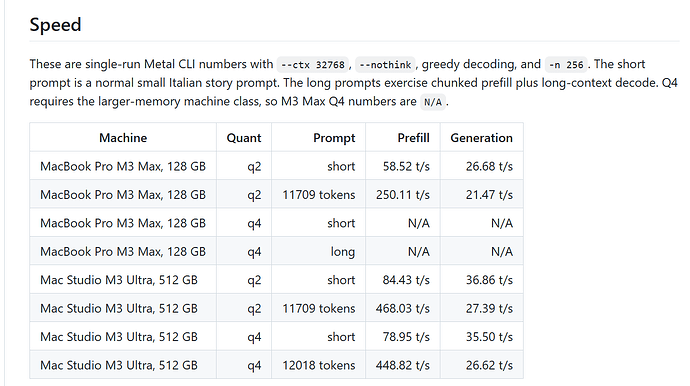The image size is (690, 386).
Task: Click "Mac Studio M3 Ultra" in the 78.95 t/s row
Action: click(96, 337)
